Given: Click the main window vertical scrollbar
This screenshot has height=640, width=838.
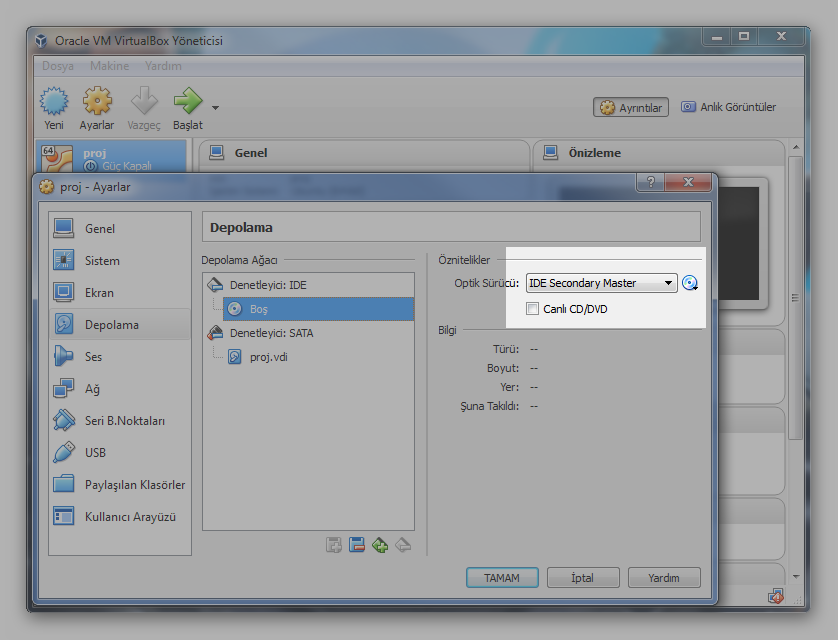Looking at the screenshot, I should 795,297.
